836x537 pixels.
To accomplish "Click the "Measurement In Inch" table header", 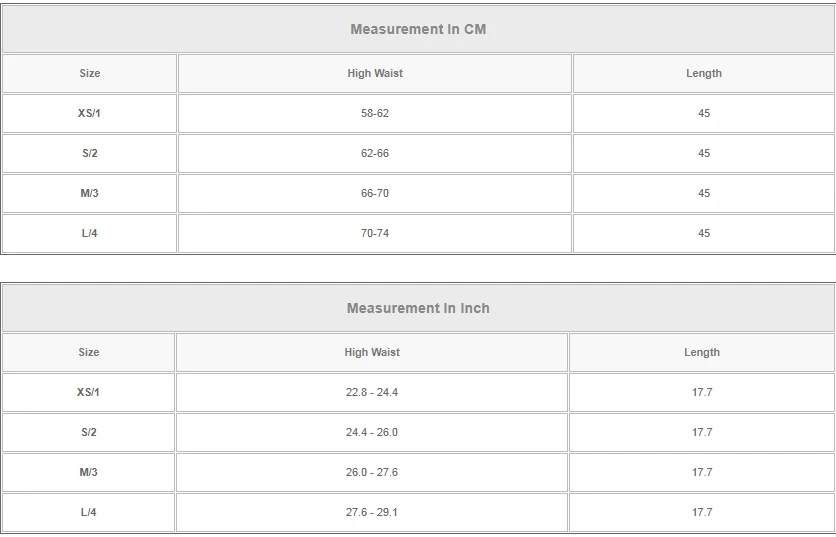I will (418, 308).
